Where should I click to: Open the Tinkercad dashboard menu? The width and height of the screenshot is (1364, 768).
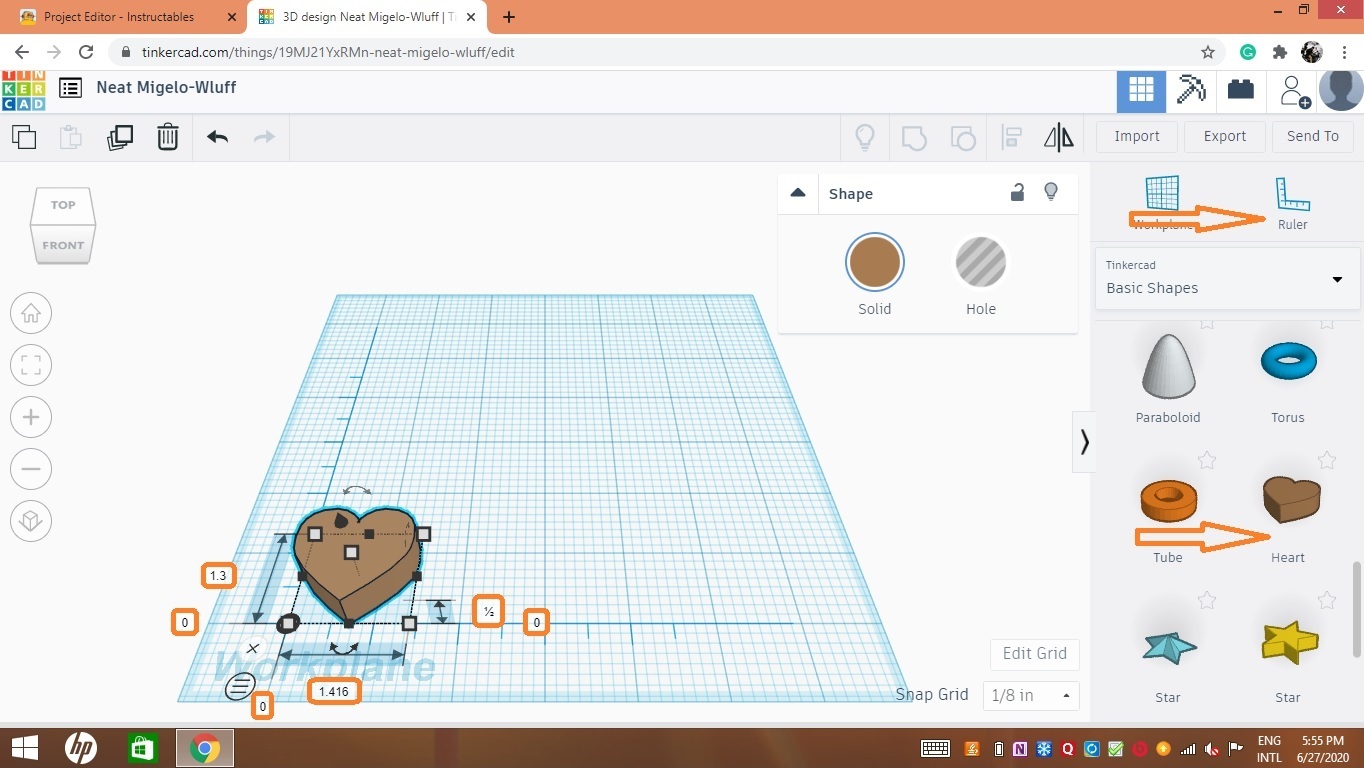pos(69,87)
